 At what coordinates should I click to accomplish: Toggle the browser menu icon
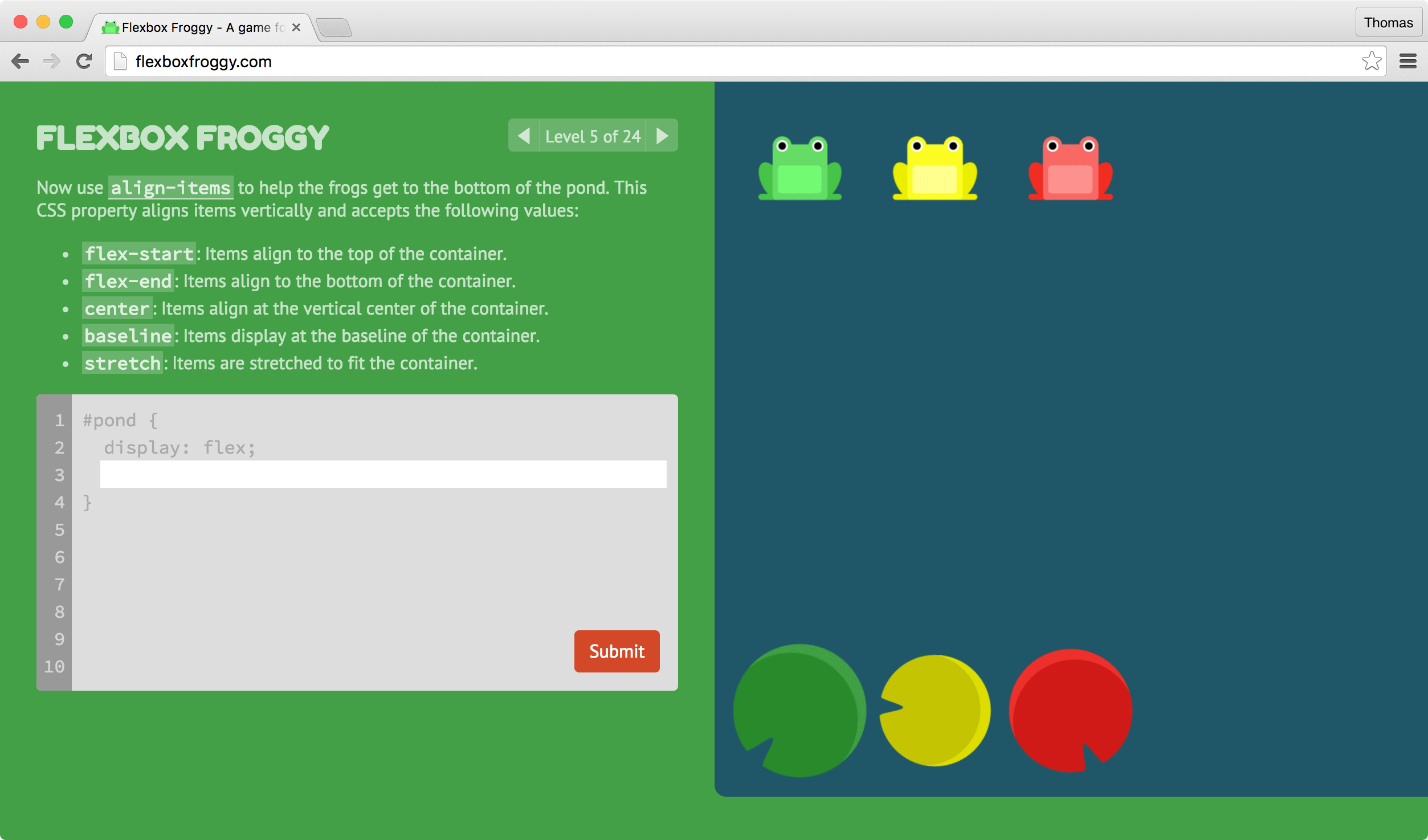click(1411, 62)
